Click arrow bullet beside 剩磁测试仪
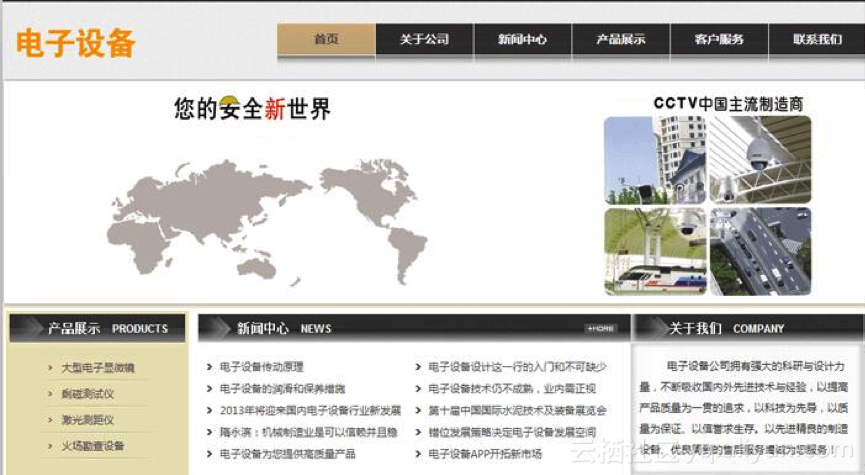The height and width of the screenshot is (475, 865). [x=50, y=393]
